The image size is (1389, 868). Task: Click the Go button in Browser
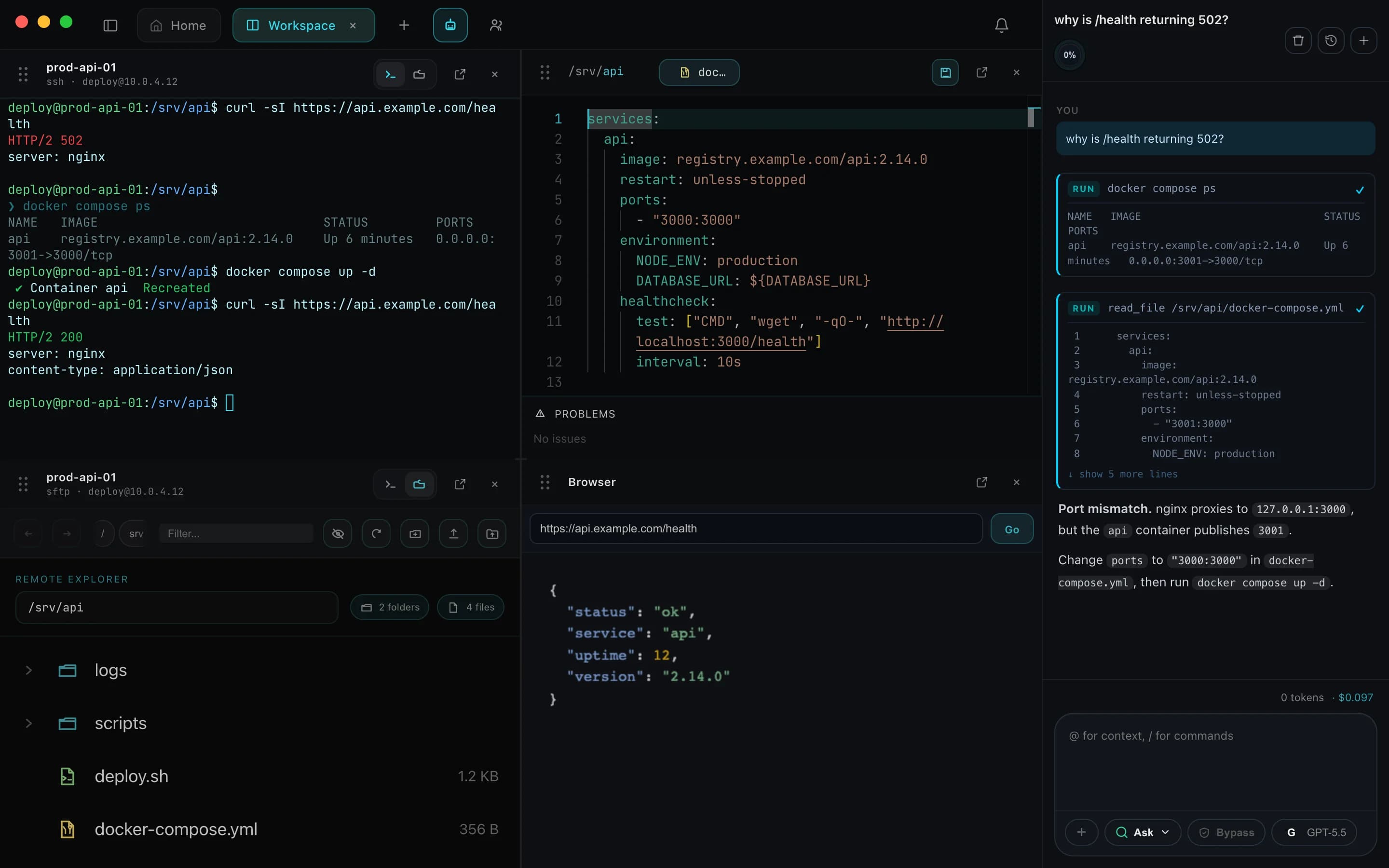pyautogui.click(x=1012, y=529)
